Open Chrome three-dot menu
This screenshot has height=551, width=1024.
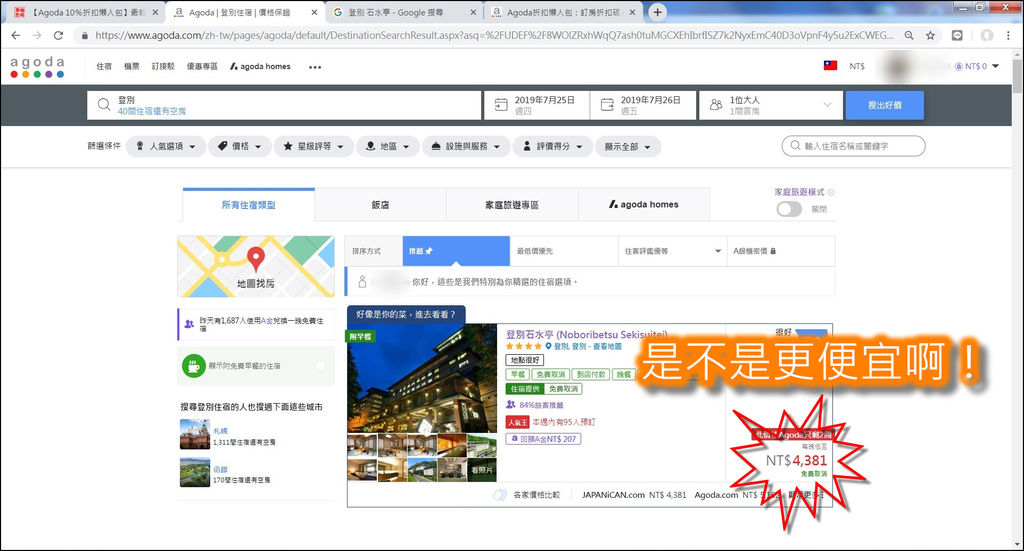[x=1008, y=35]
